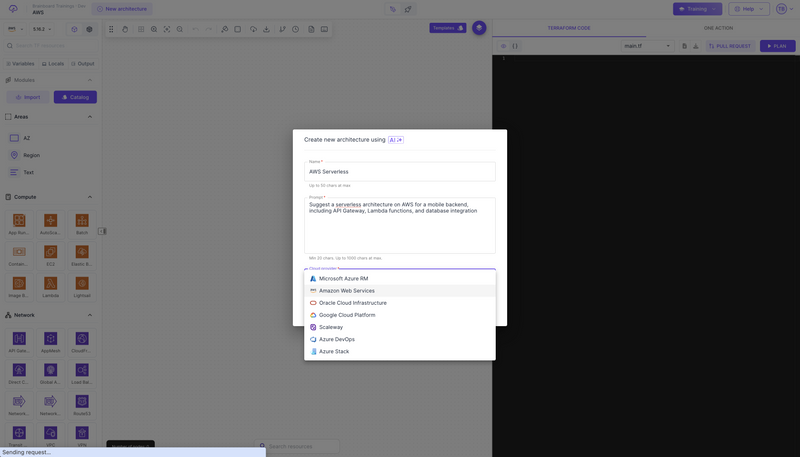Screen dimensions: 800x457
Task: Click the AI badge in dialog title
Action: tap(395, 140)
